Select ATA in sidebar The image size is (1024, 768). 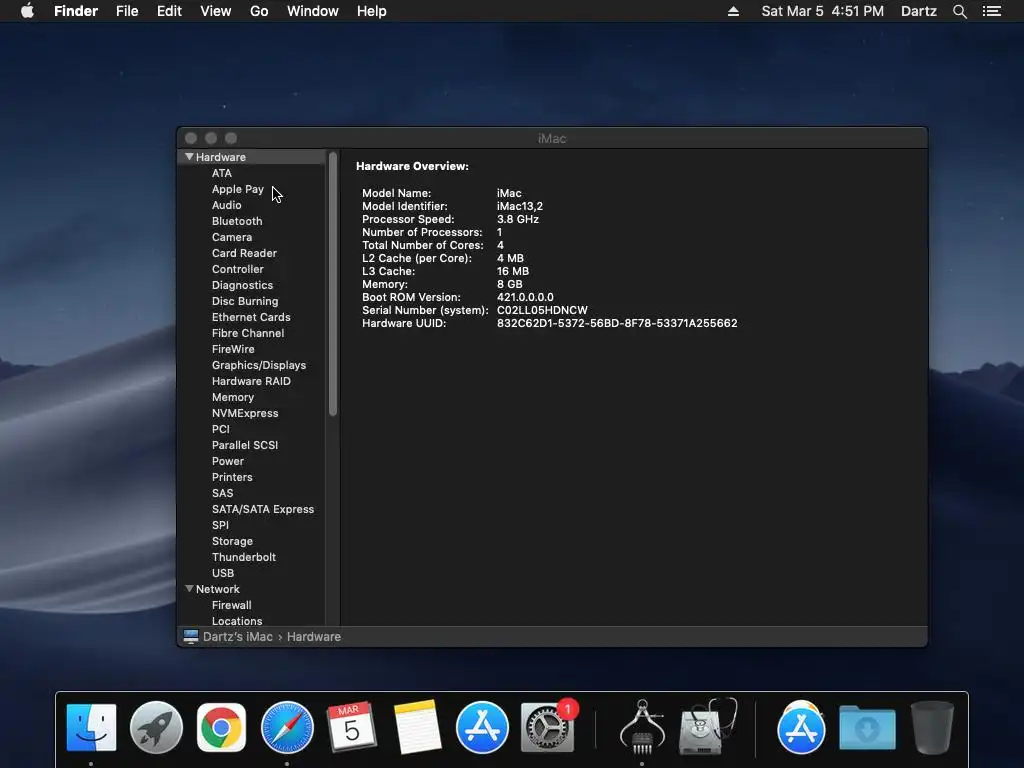222,173
